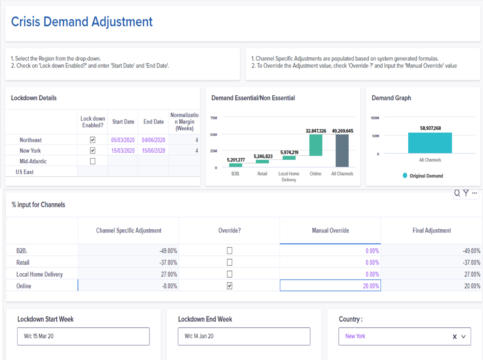Click the search magnifier icon above channels table
Screen dimensions: 483x360
(x=457, y=193)
